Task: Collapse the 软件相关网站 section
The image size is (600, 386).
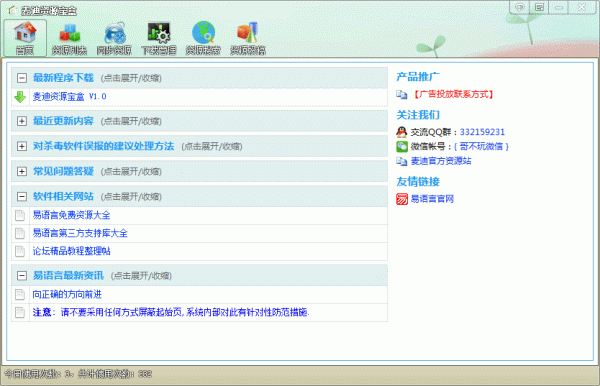Action: click(x=22, y=197)
